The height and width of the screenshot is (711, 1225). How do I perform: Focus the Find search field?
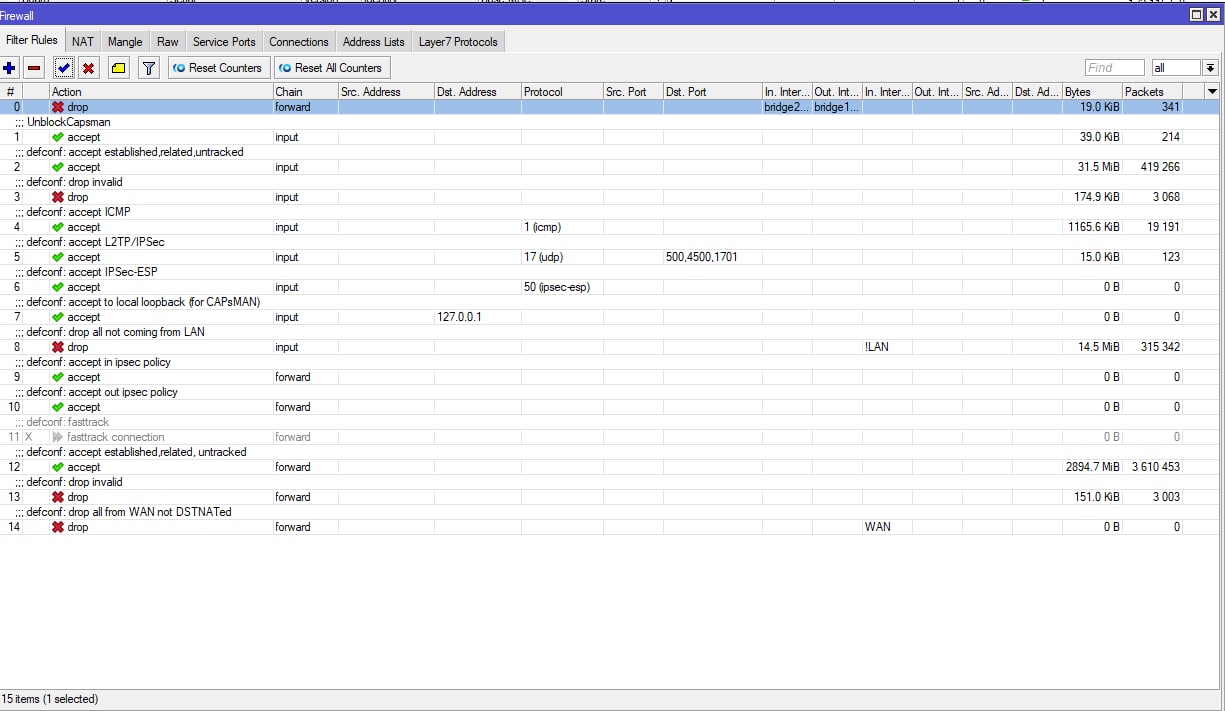tap(1114, 68)
